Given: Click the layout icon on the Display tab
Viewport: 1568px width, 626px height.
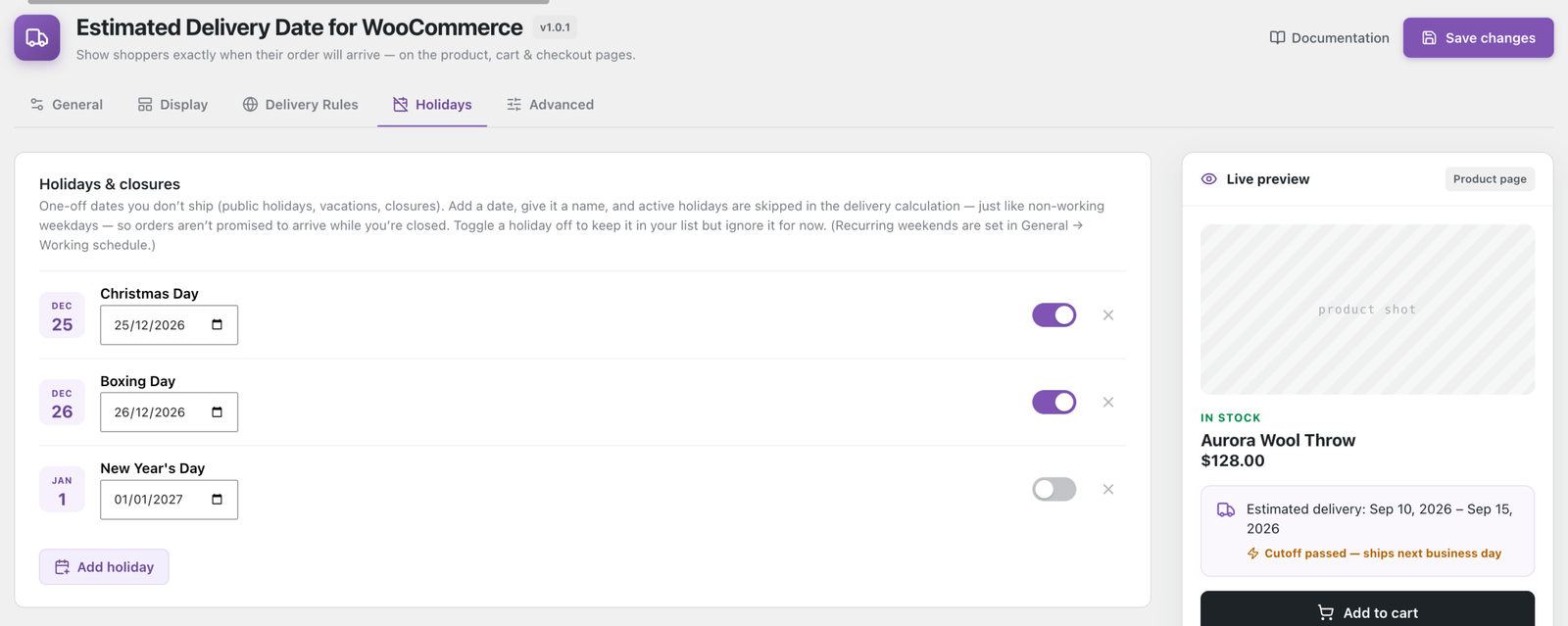Looking at the screenshot, I should [x=145, y=105].
